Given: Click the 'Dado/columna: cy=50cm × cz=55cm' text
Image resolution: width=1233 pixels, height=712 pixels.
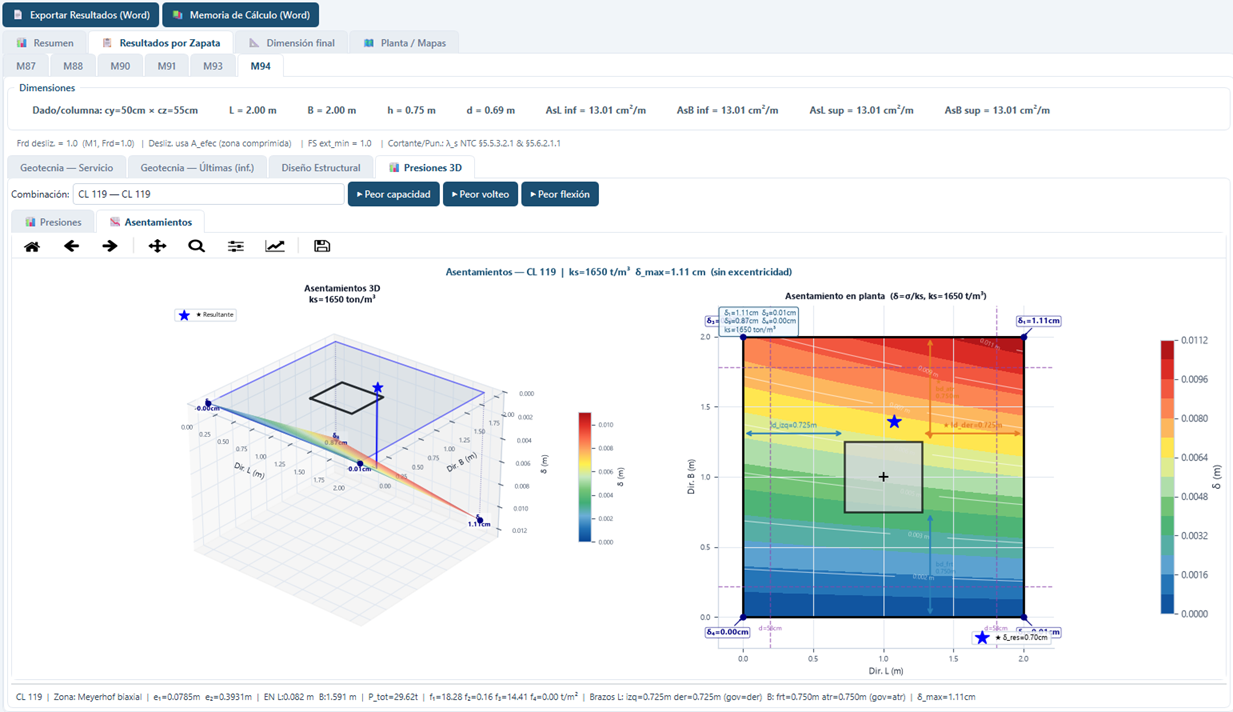Looking at the screenshot, I should [115, 110].
